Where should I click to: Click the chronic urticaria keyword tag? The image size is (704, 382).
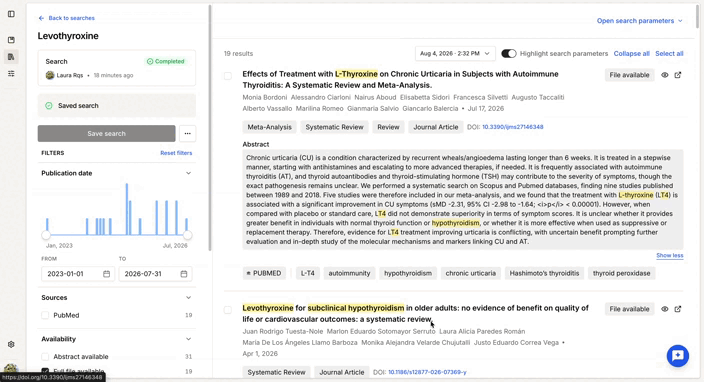coord(471,273)
